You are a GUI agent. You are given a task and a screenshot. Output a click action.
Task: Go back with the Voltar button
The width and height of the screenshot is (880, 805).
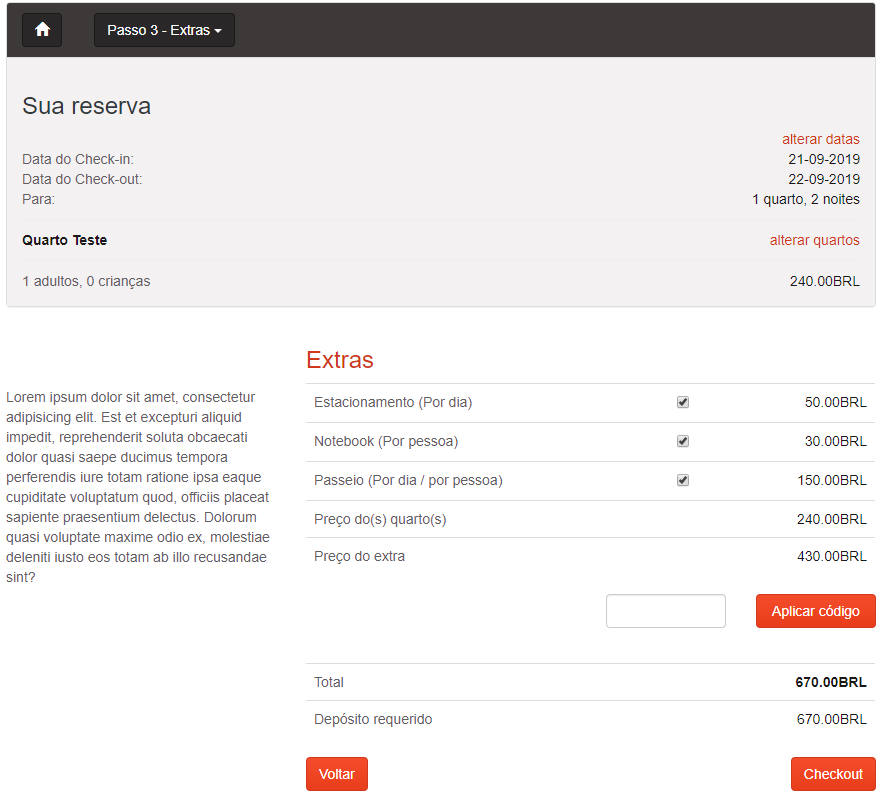(x=337, y=774)
